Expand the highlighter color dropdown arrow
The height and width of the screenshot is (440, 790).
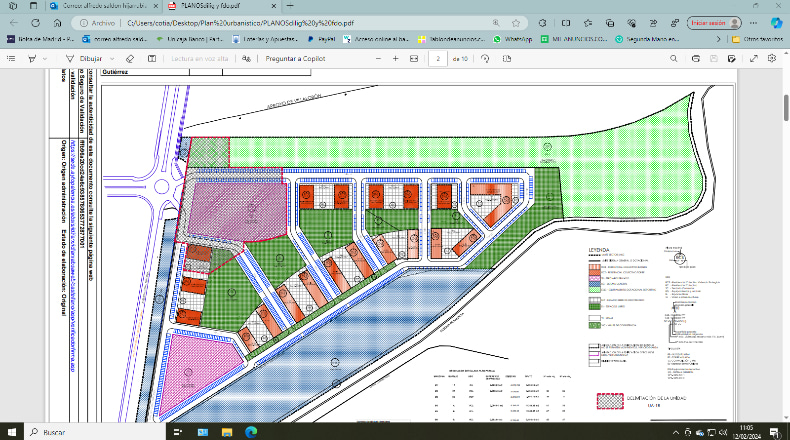(x=45, y=58)
